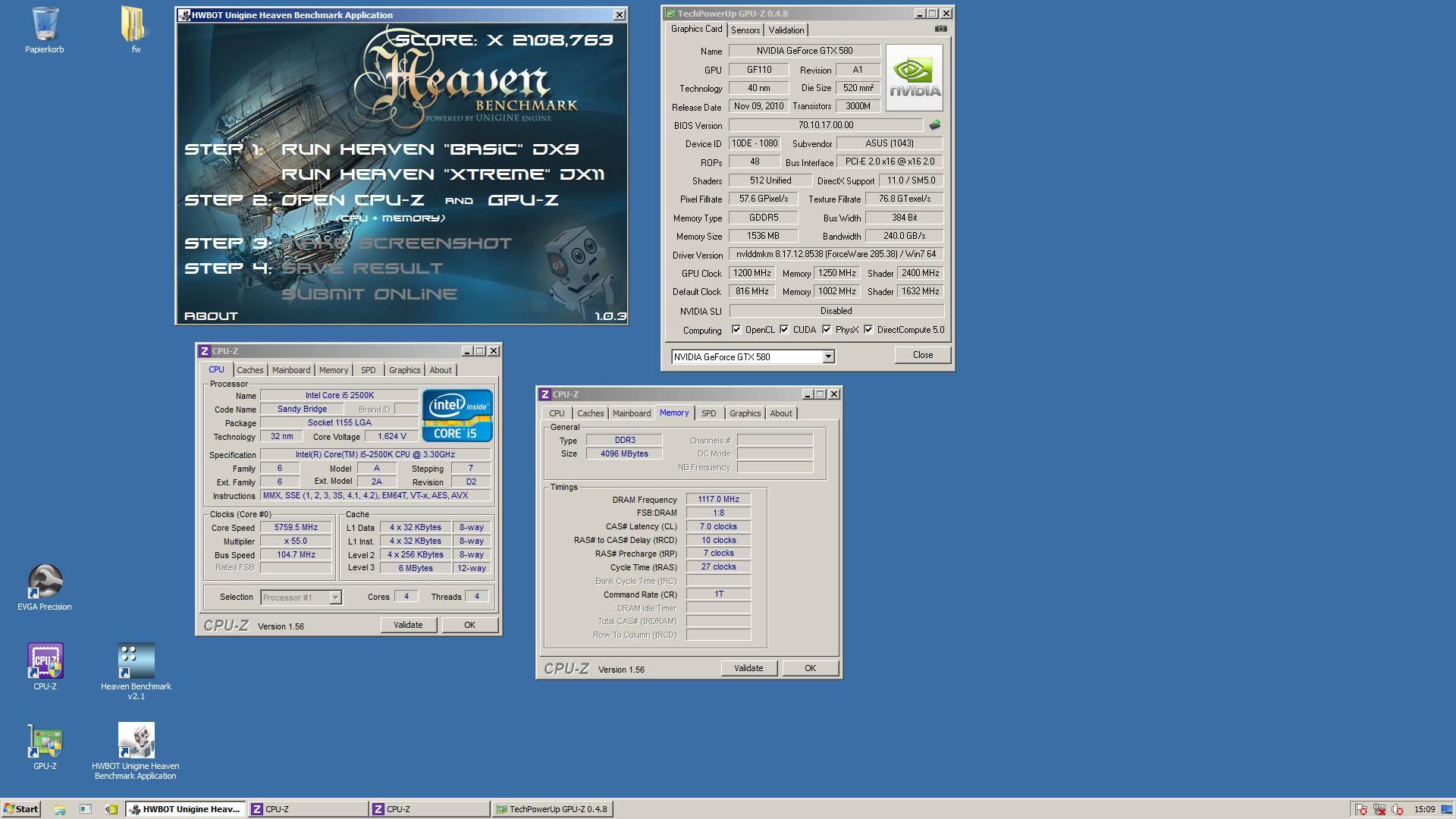The image size is (1456, 819).
Task: Launch Heaven Benchmark v2.1 shortcut
Action: pyautogui.click(x=136, y=672)
